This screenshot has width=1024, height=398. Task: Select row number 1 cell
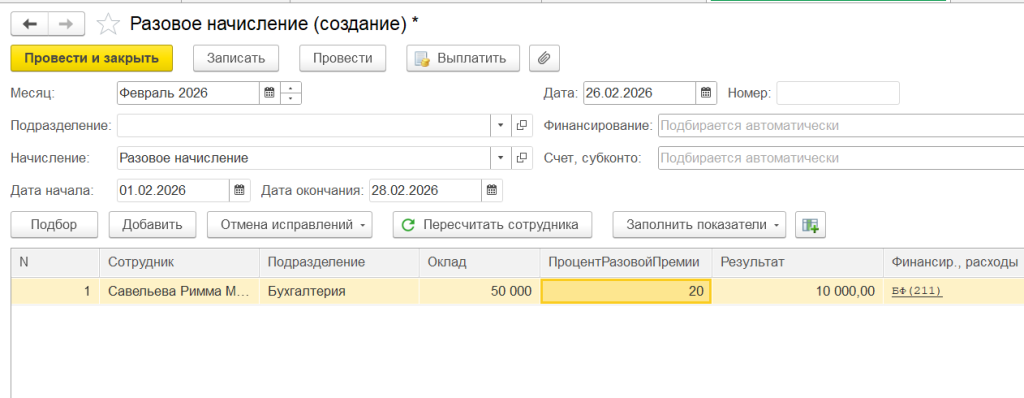pos(56,291)
